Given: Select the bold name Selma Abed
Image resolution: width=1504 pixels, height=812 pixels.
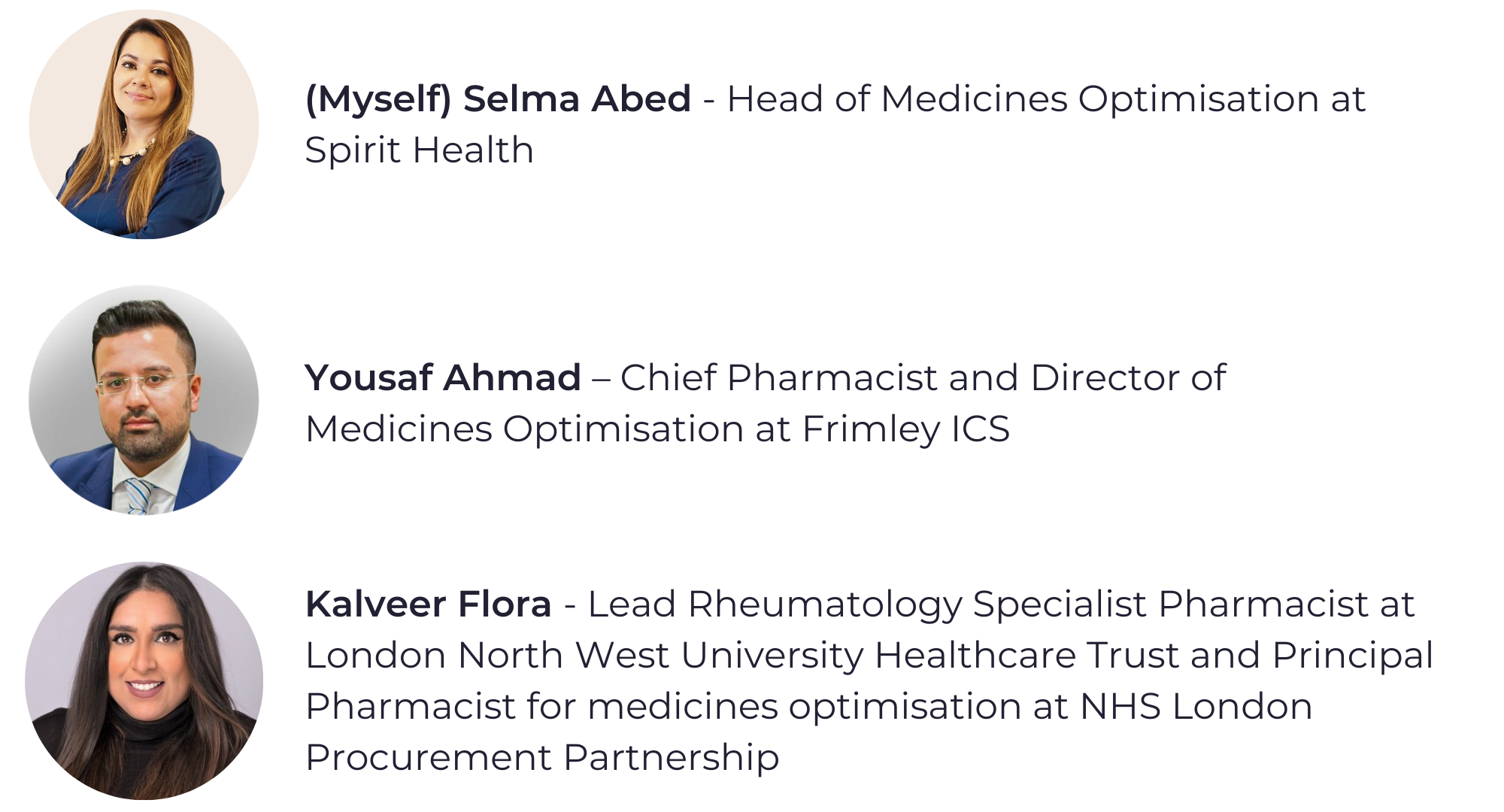Looking at the screenshot, I should point(577,99).
